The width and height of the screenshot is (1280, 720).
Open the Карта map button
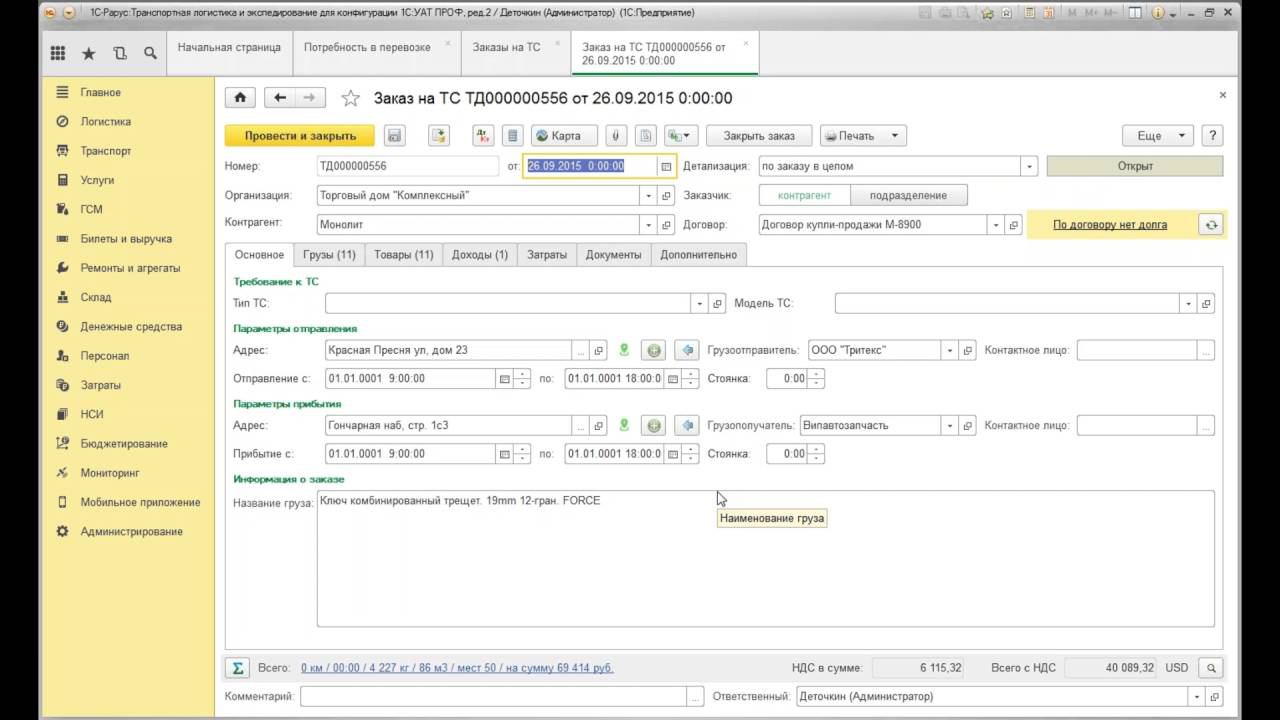pos(564,136)
